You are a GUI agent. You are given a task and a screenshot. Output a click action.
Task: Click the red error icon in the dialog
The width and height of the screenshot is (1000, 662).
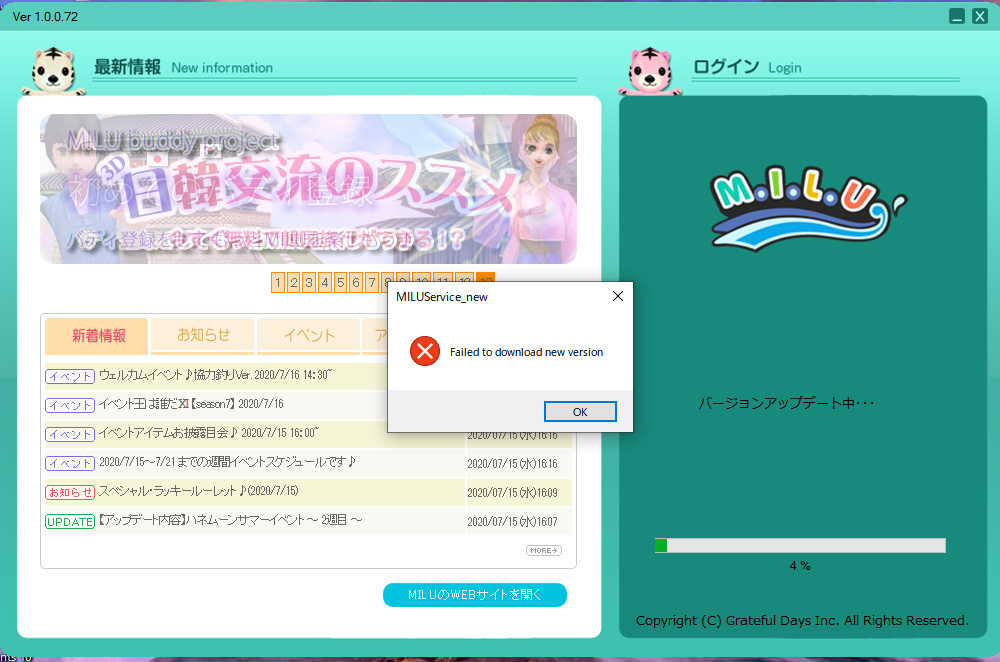point(425,351)
